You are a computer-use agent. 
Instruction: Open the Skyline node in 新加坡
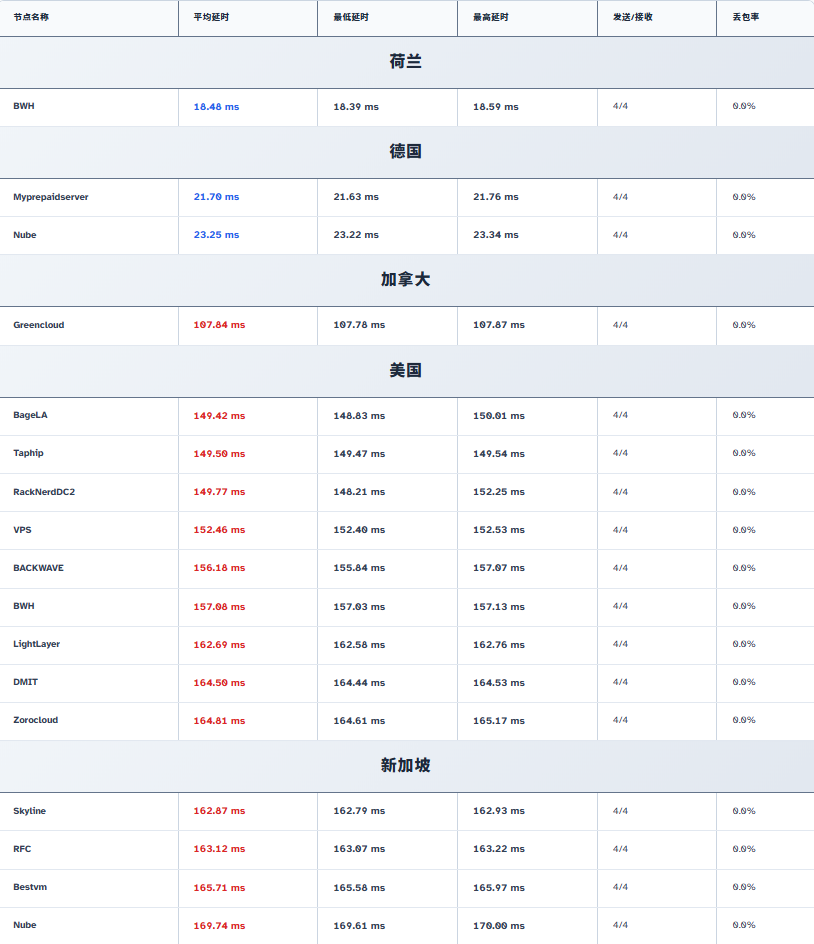(x=30, y=811)
